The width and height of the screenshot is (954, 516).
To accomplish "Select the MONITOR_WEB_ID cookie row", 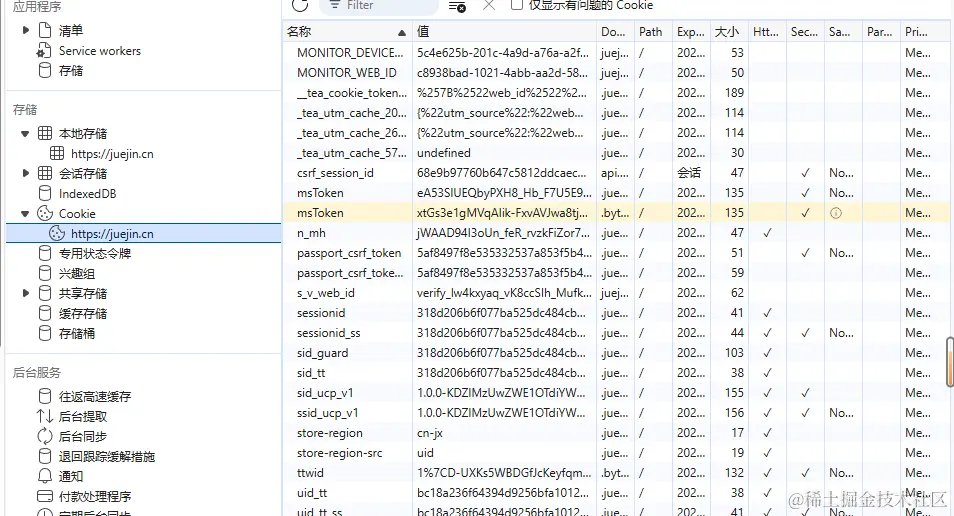I will (x=616, y=72).
